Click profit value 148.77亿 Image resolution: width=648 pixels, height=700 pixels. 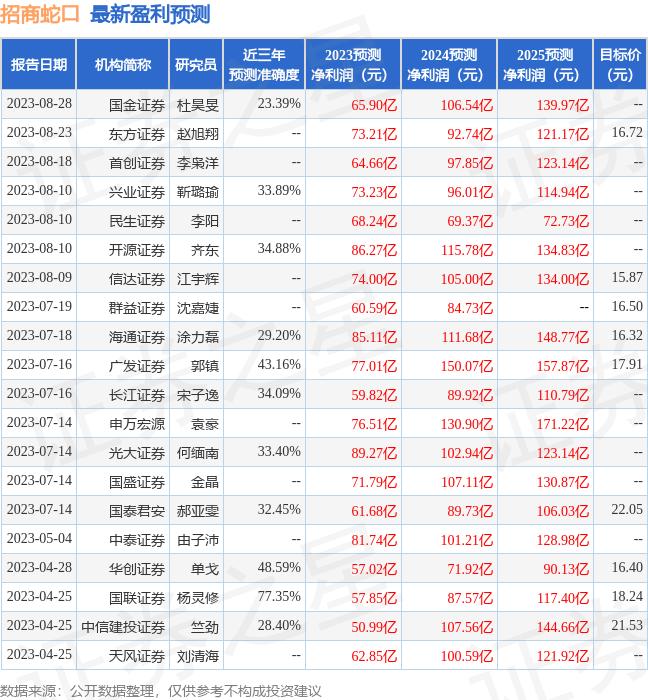(x=563, y=338)
